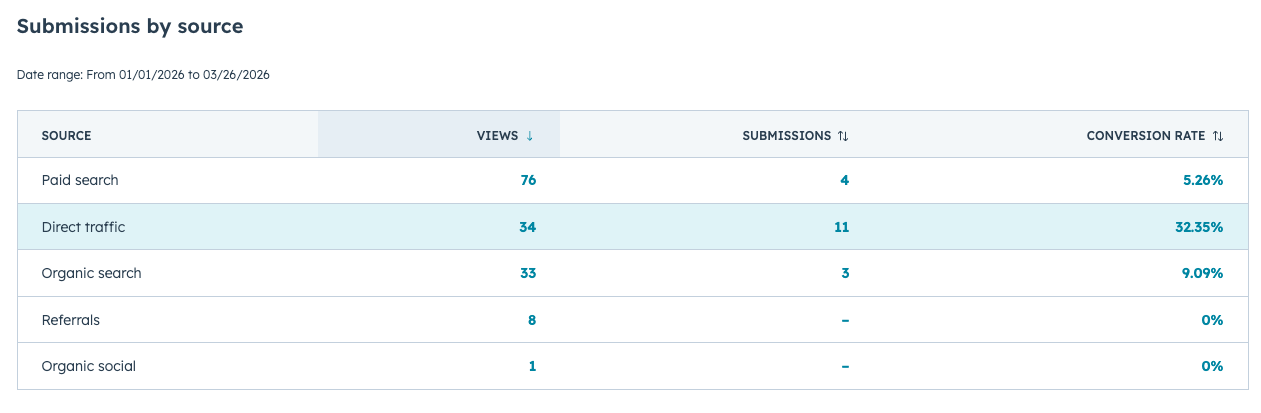The height and width of the screenshot is (413, 1261).
Task: Open Organic search submissions count 3
Action: (844, 273)
